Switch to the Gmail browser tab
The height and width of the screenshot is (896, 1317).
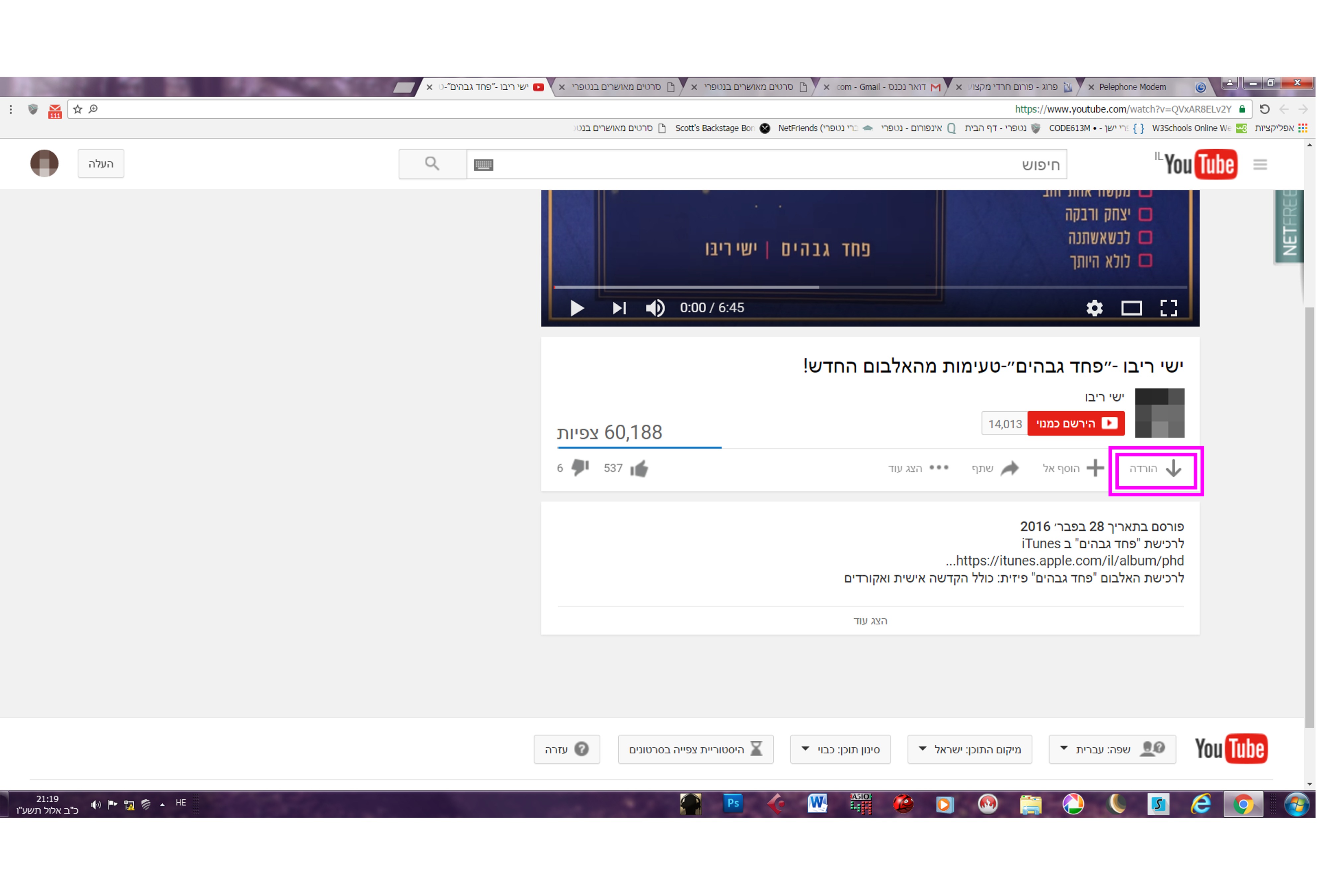click(884, 87)
